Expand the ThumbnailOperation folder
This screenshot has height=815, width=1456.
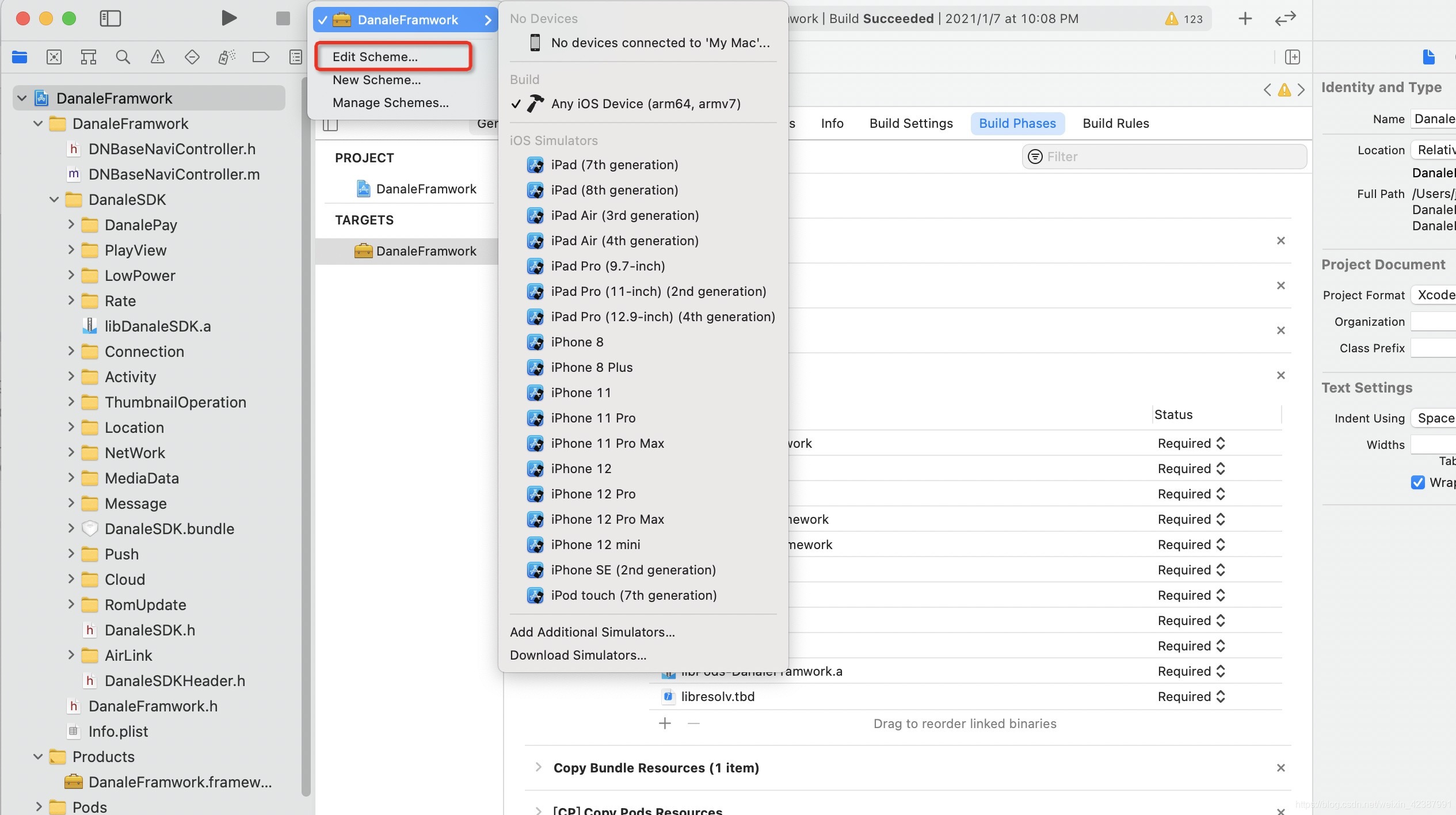71,402
